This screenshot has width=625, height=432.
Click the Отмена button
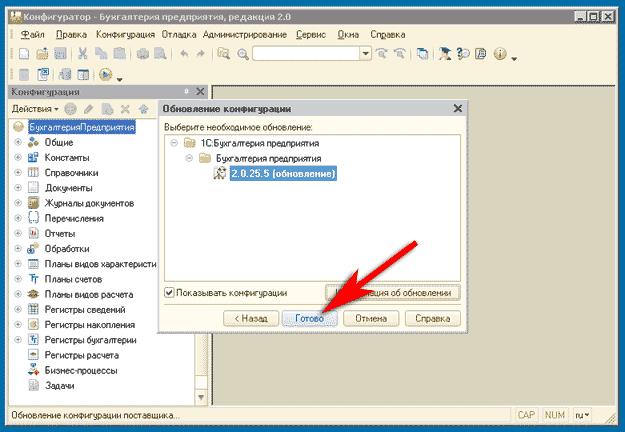click(370, 319)
